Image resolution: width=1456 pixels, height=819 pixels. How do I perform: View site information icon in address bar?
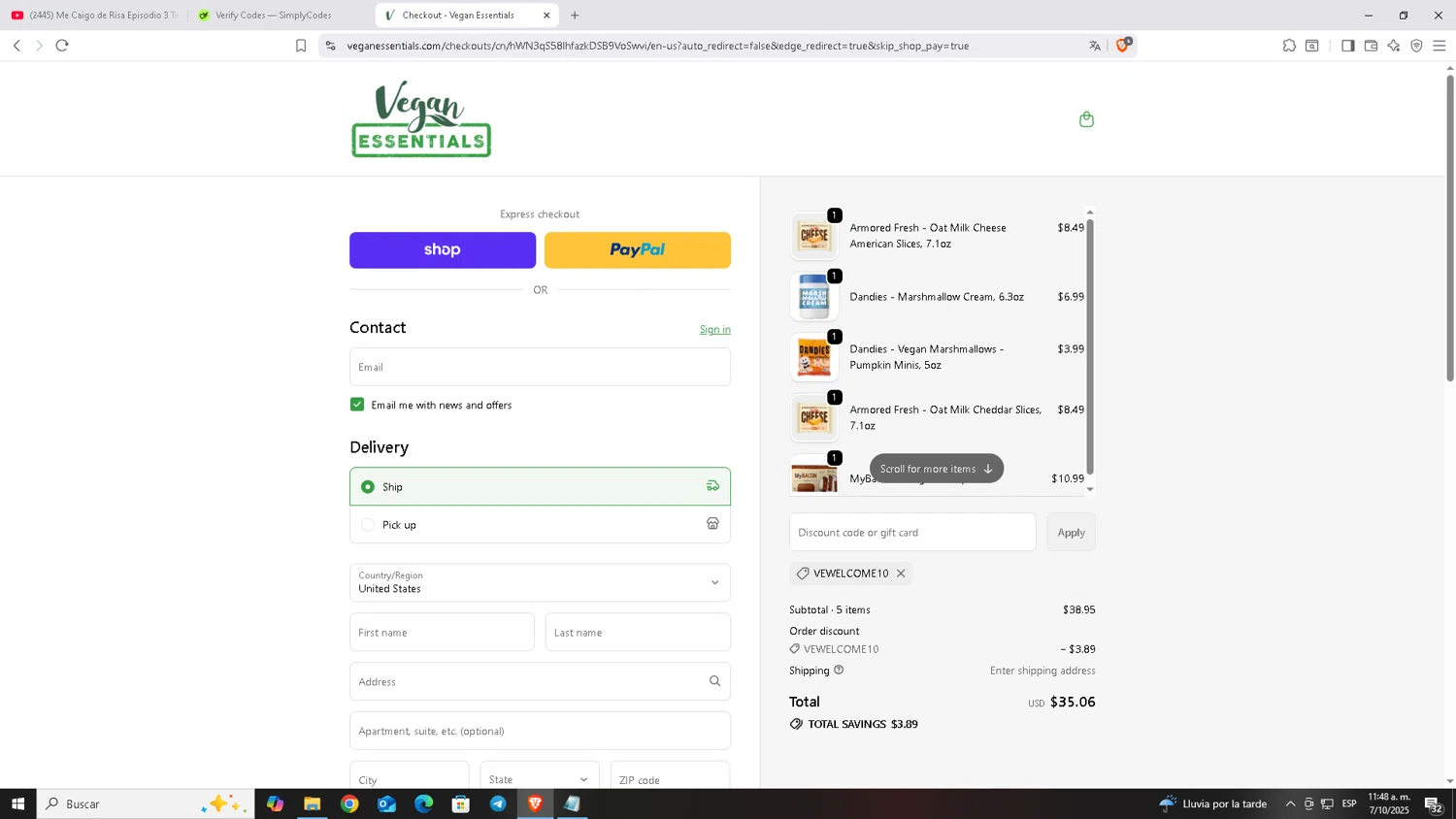tap(330, 46)
